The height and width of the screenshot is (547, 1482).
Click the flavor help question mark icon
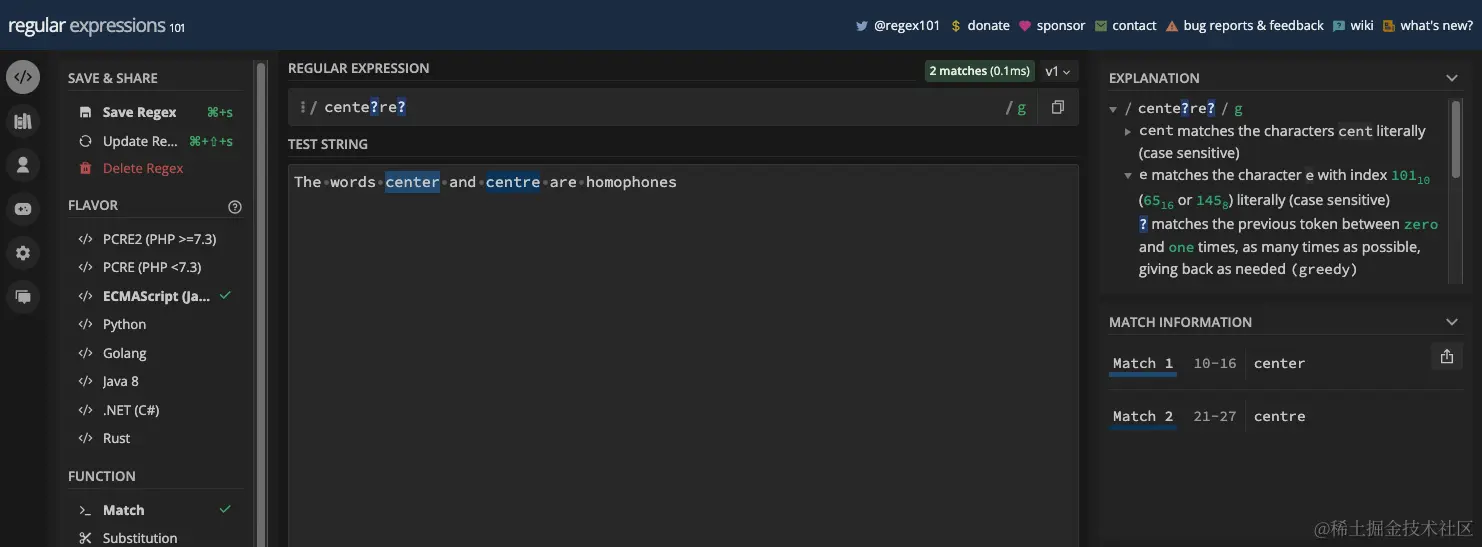click(x=235, y=207)
